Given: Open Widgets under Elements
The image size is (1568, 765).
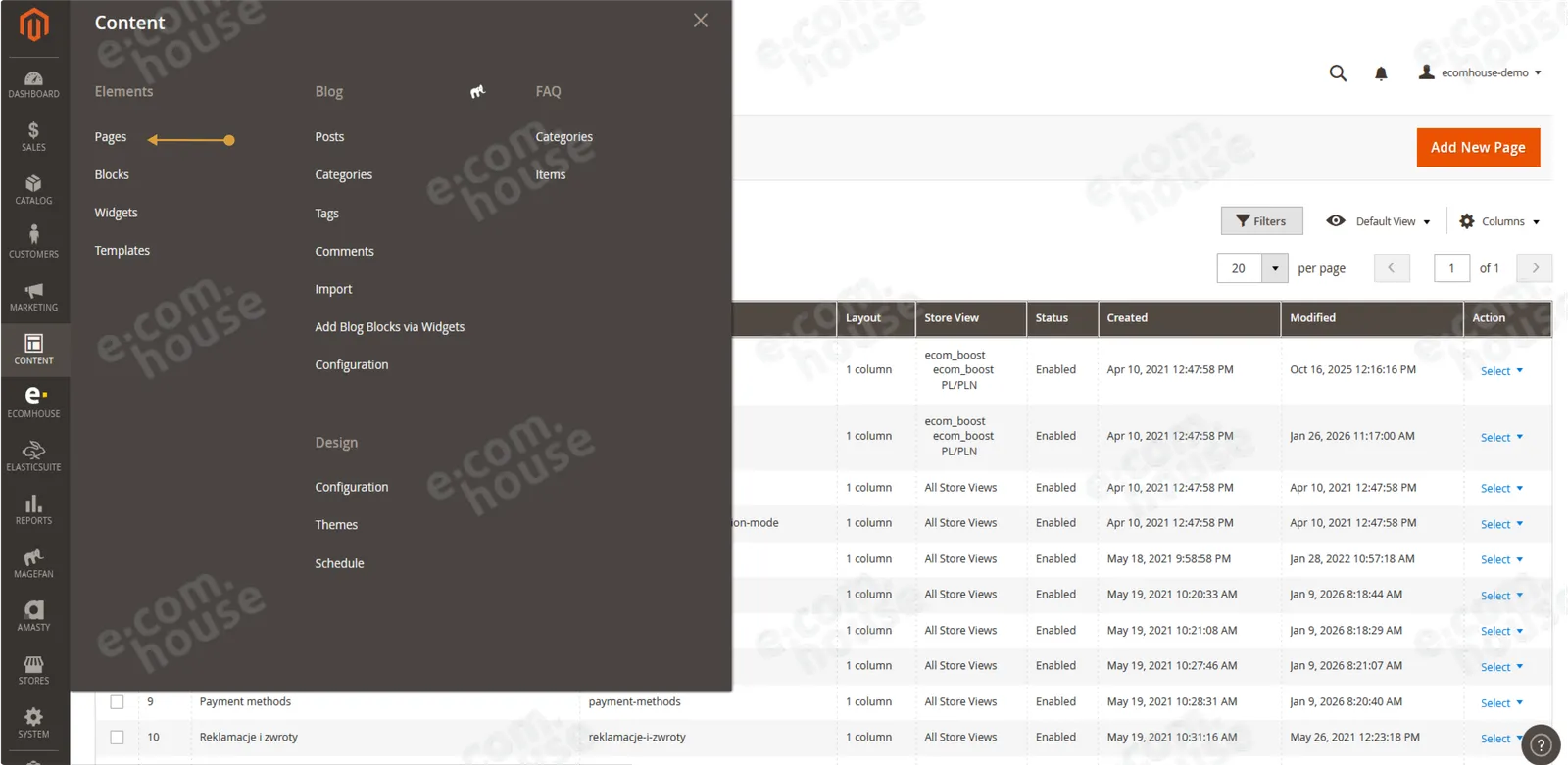Looking at the screenshot, I should point(116,213).
